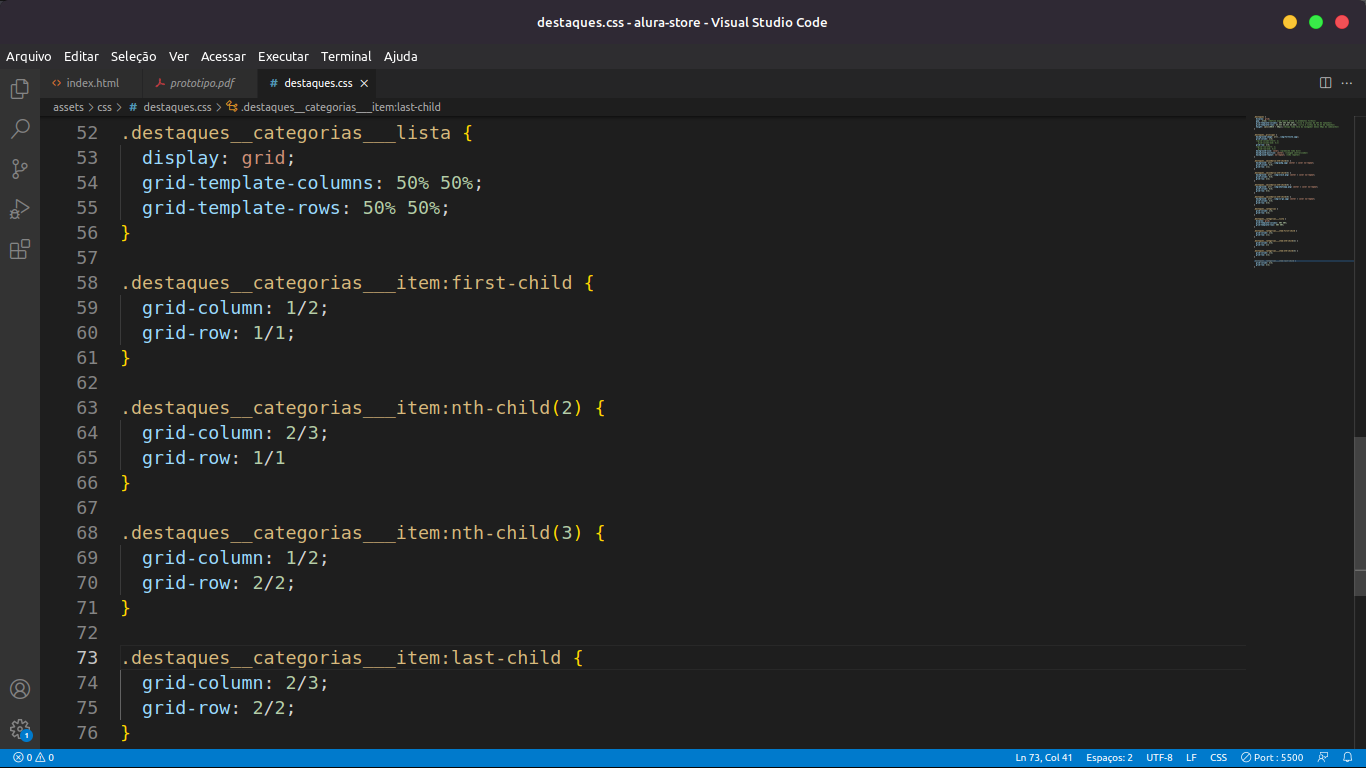Open Acessar menu
This screenshot has width=1366, height=768.
click(x=223, y=56)
